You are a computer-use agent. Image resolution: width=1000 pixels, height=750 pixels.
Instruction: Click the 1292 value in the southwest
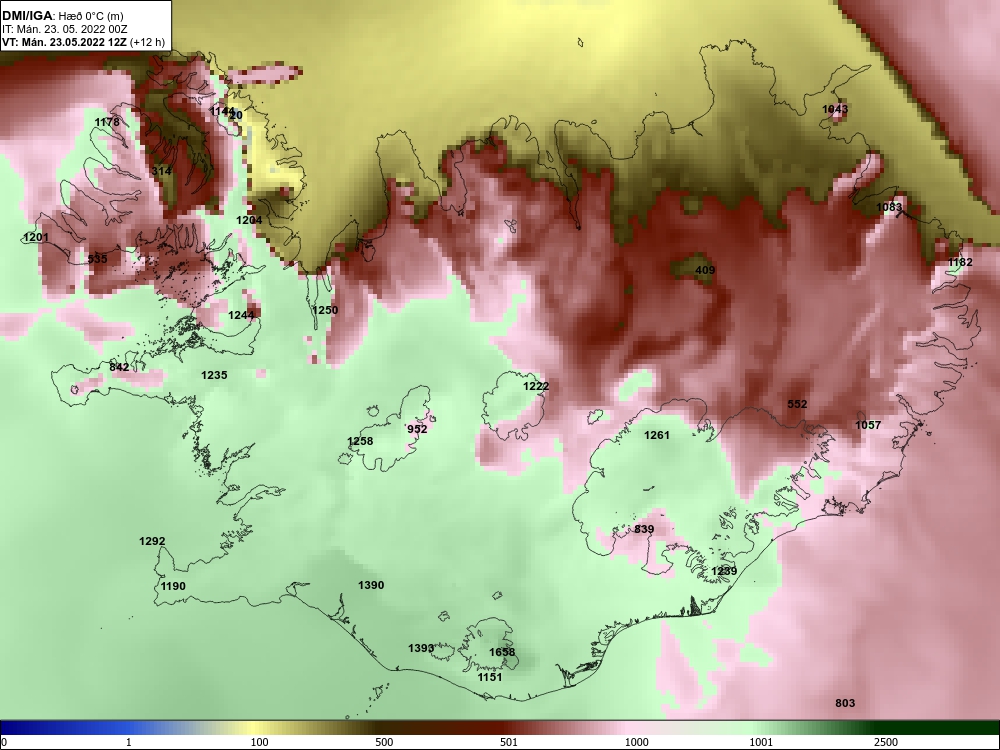point(152,541)
